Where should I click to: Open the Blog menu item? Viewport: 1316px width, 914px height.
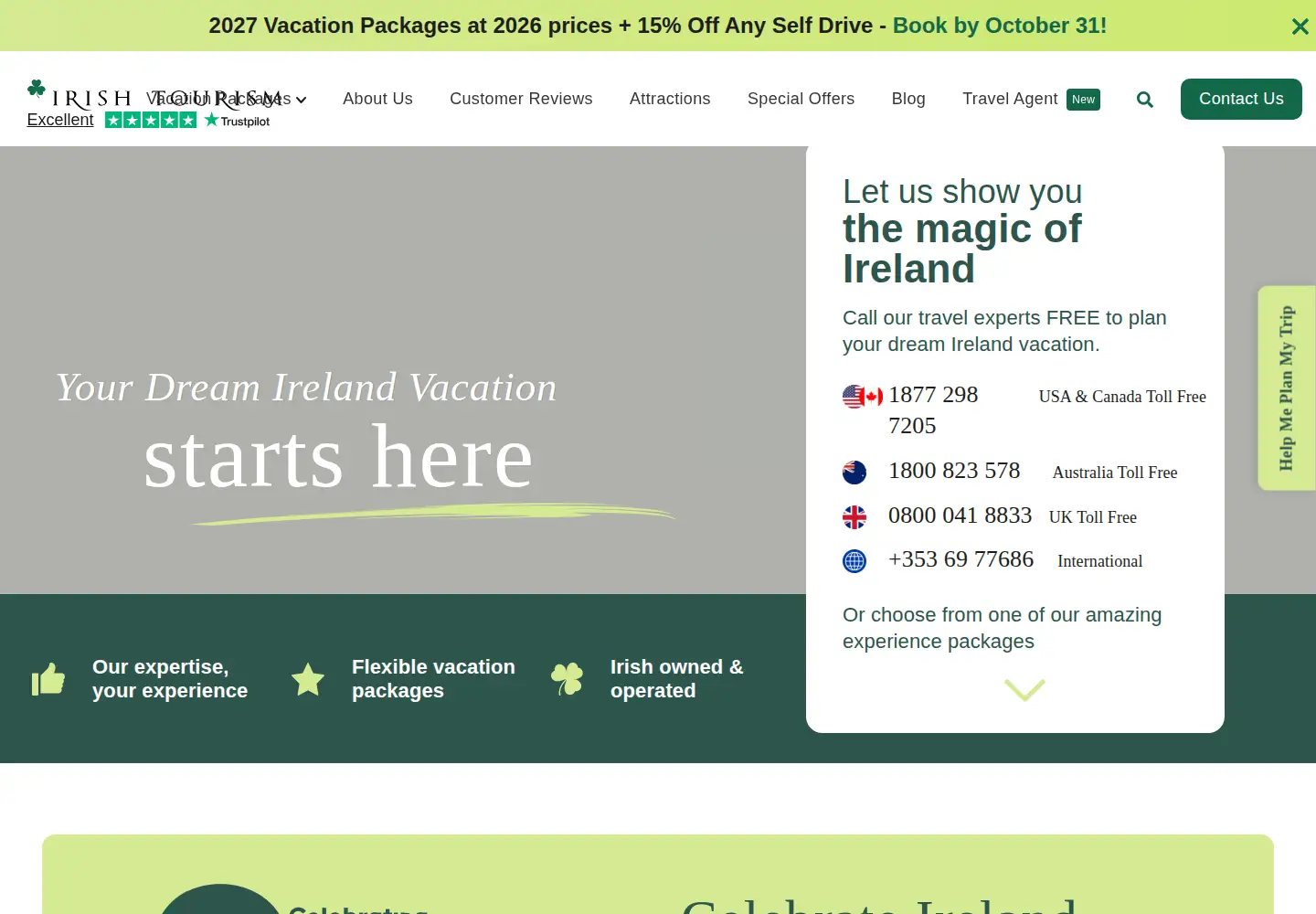[x=908, y=99]
